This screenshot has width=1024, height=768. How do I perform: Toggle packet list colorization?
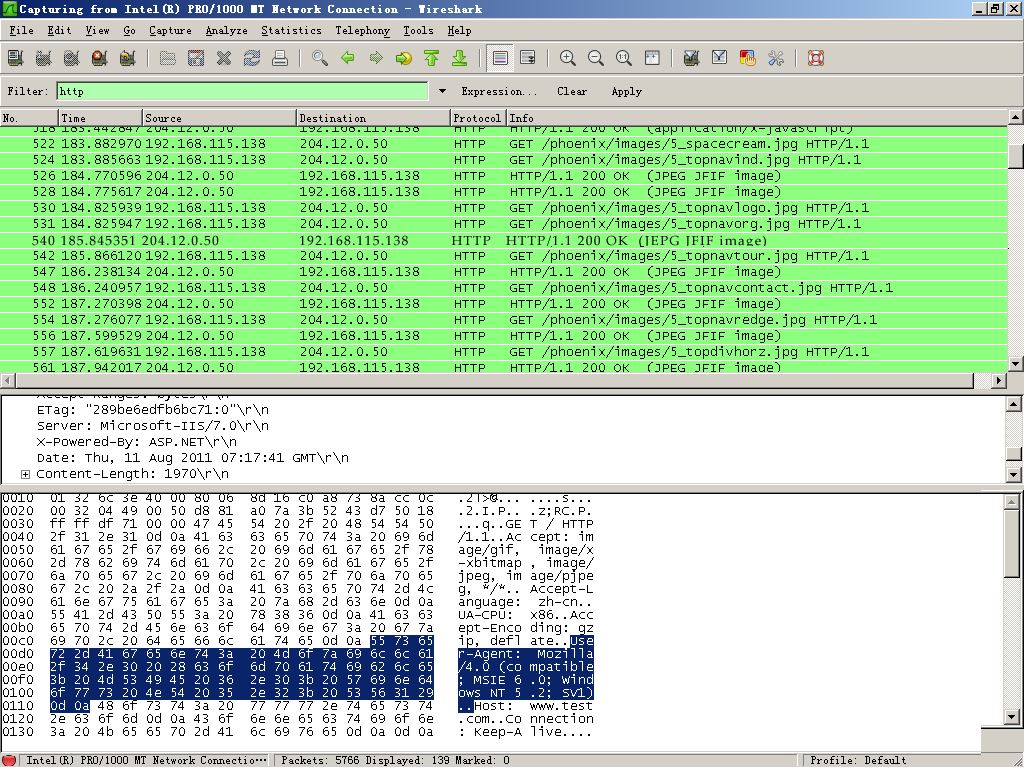pyautogui.click(x=500, y=58)
